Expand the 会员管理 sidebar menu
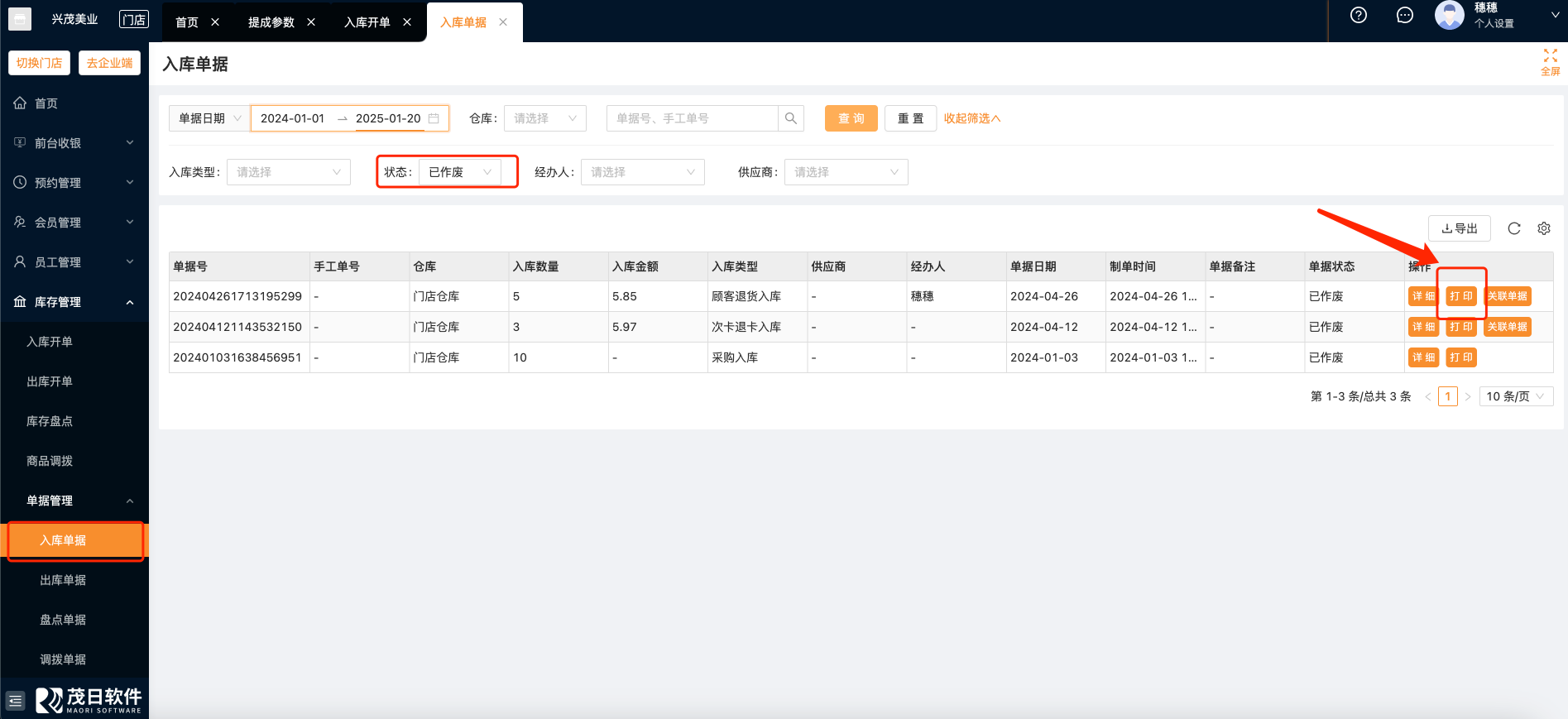 click(x=74, y=223)
